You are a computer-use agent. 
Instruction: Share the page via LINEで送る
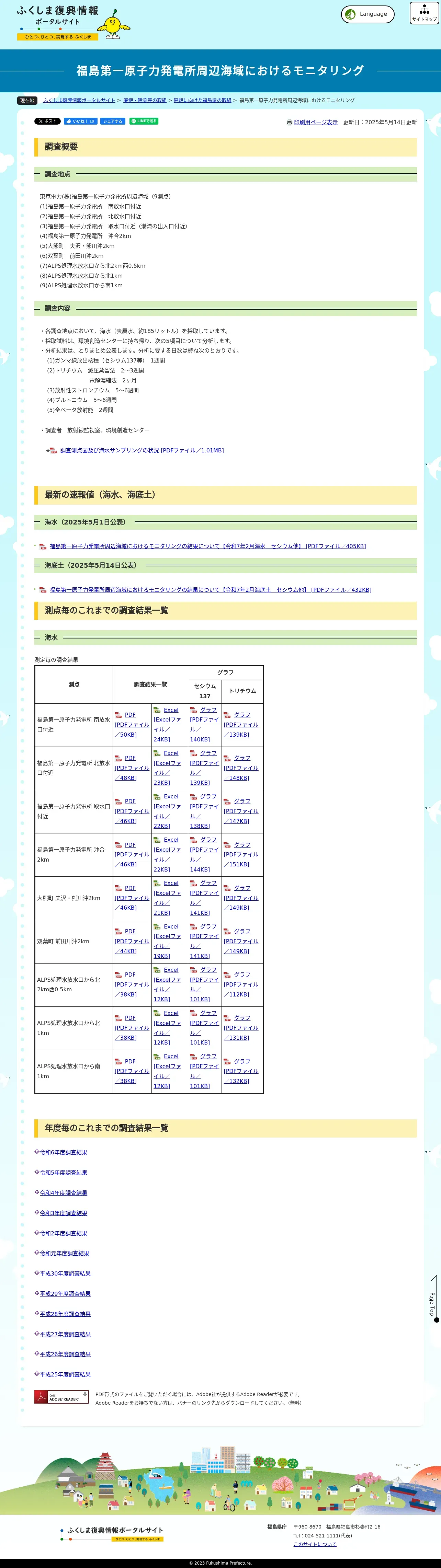tap(144, 121)
